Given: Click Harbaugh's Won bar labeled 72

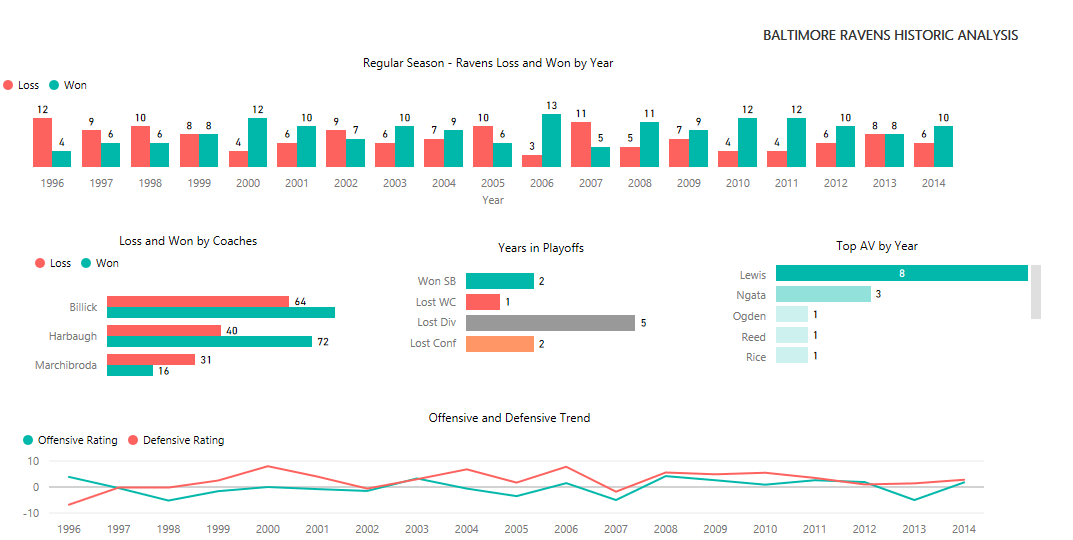Looking at the screenshot, I should point(209,342).
